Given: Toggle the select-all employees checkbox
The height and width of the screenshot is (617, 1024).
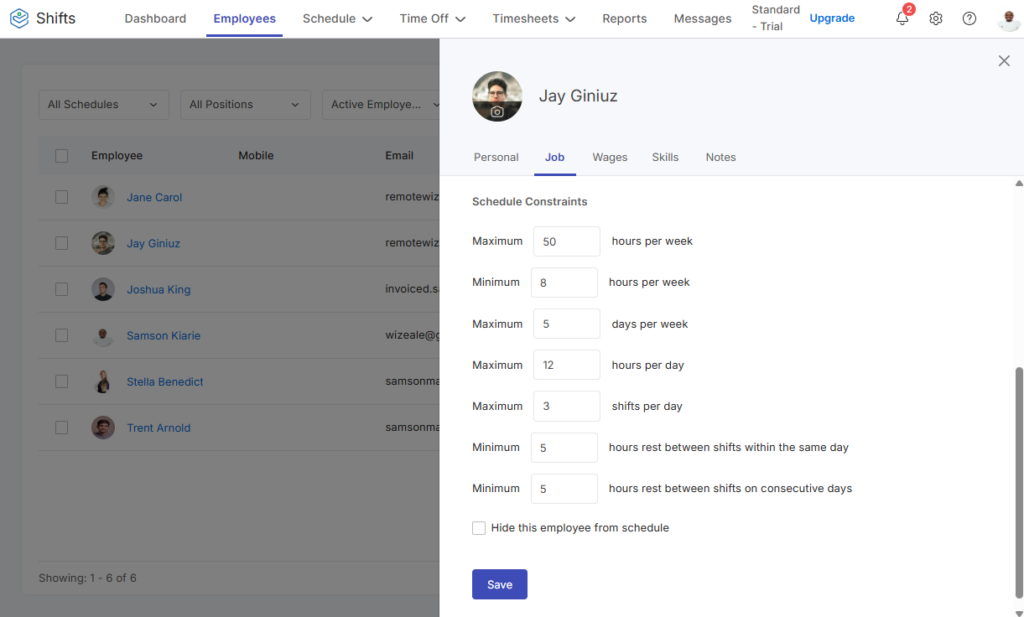Looking at the screenshot, I should pyautogui.click(x=61, y=155).
